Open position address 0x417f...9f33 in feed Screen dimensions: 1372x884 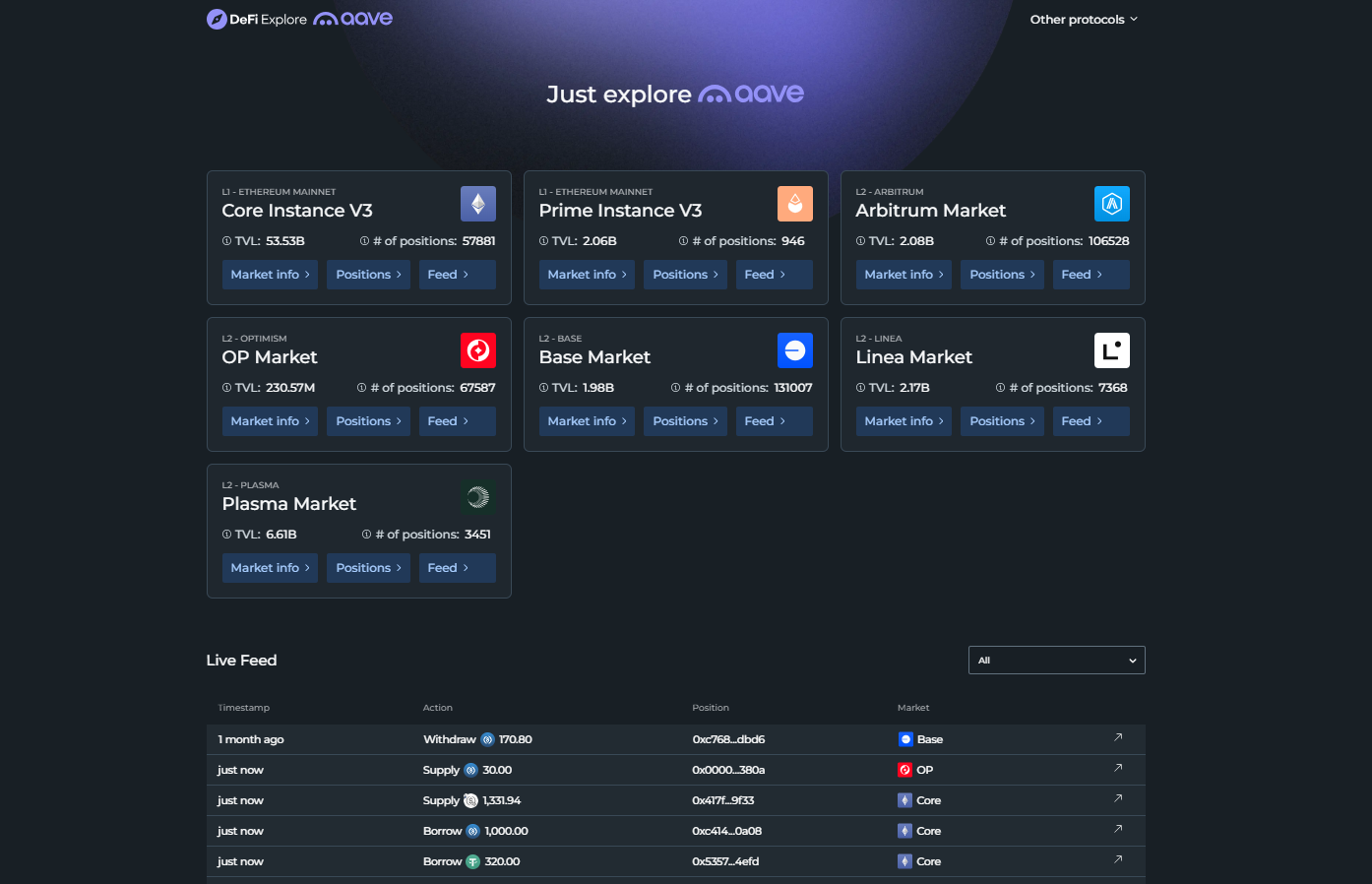722,800
